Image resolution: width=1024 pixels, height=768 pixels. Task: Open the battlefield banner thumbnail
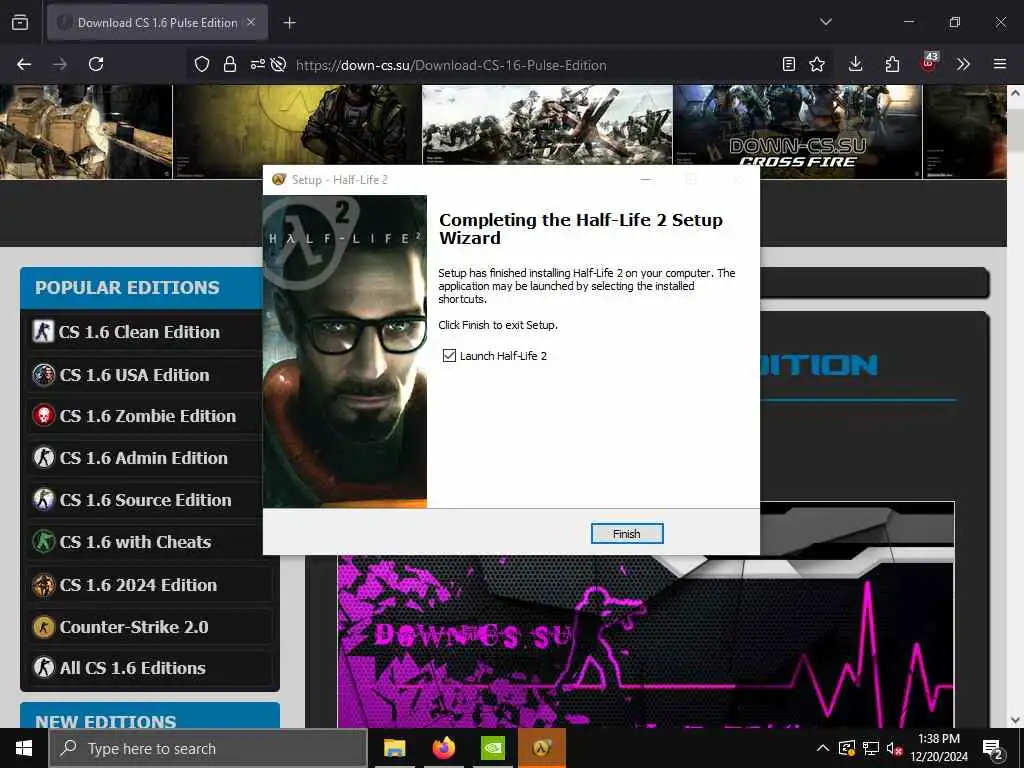tap(547, 124)
